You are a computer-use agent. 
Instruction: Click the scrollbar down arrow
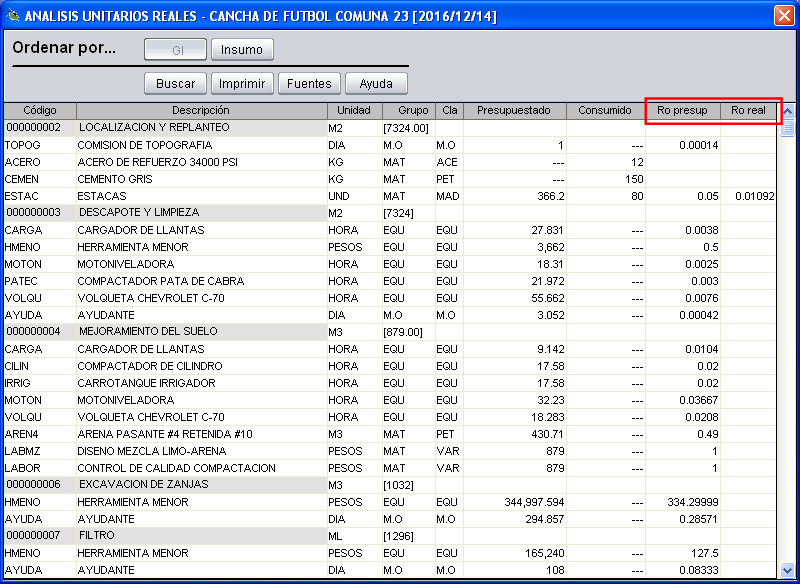point(787,569)
